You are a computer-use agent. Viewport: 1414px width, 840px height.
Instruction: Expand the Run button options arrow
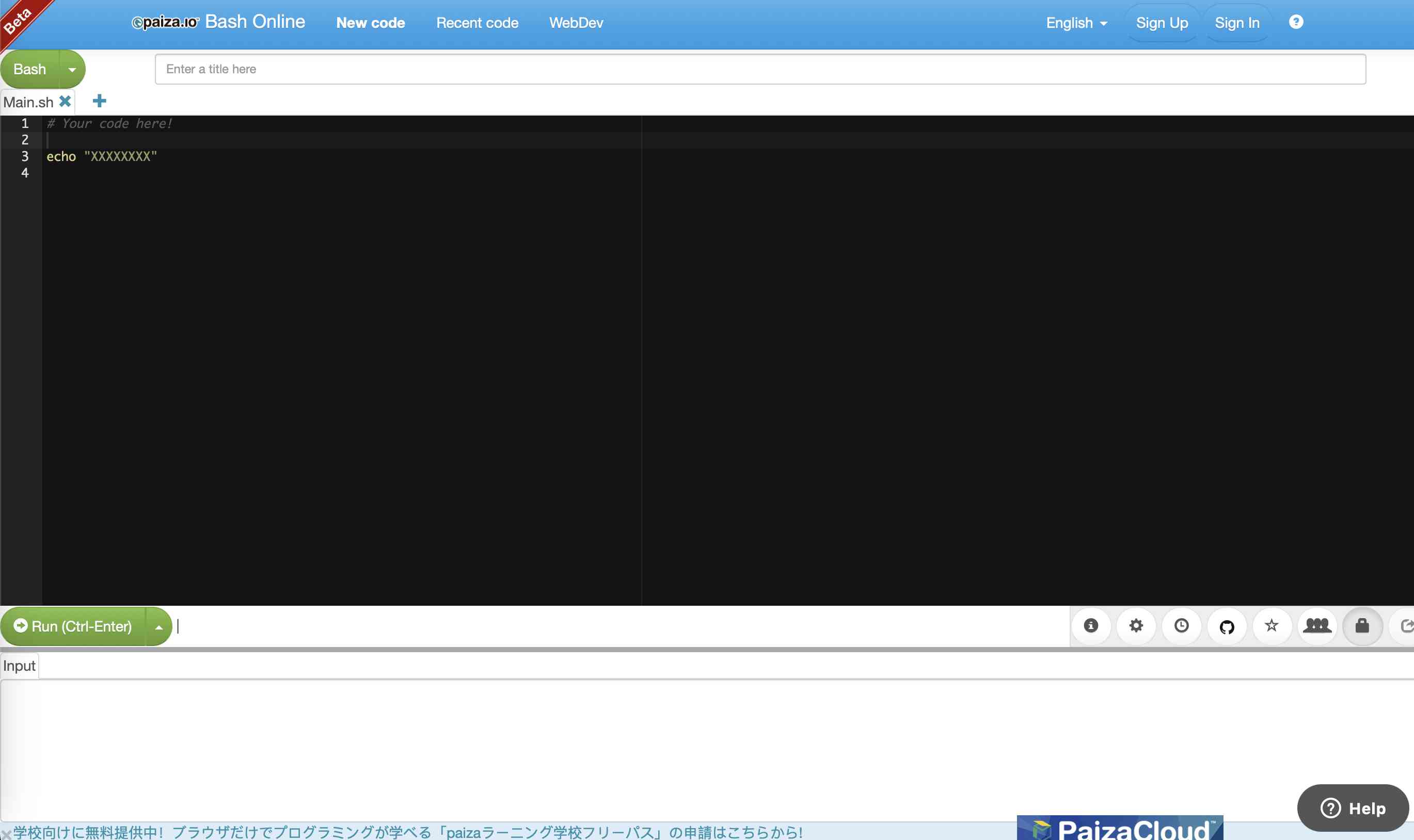[158, 626]
